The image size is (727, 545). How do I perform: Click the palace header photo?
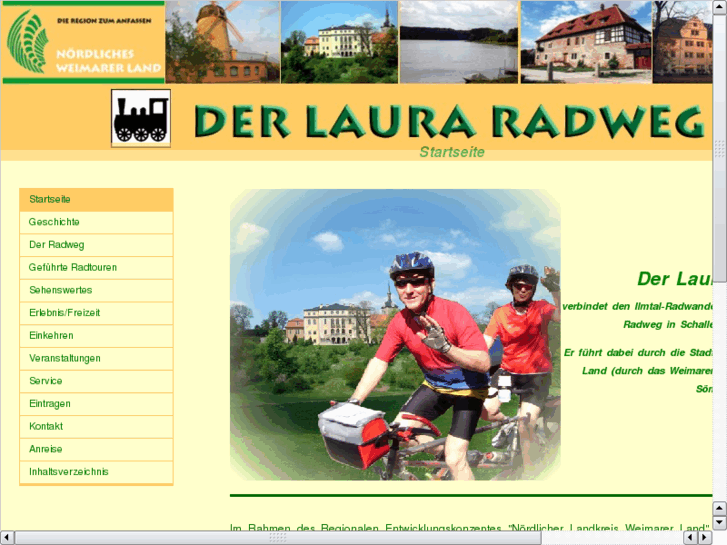click(x=339, y=42)
